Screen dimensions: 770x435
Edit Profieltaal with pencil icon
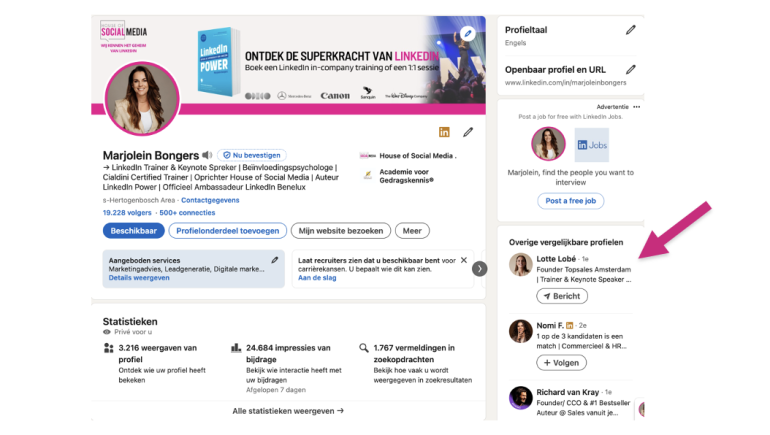click(x=631, y=30)
